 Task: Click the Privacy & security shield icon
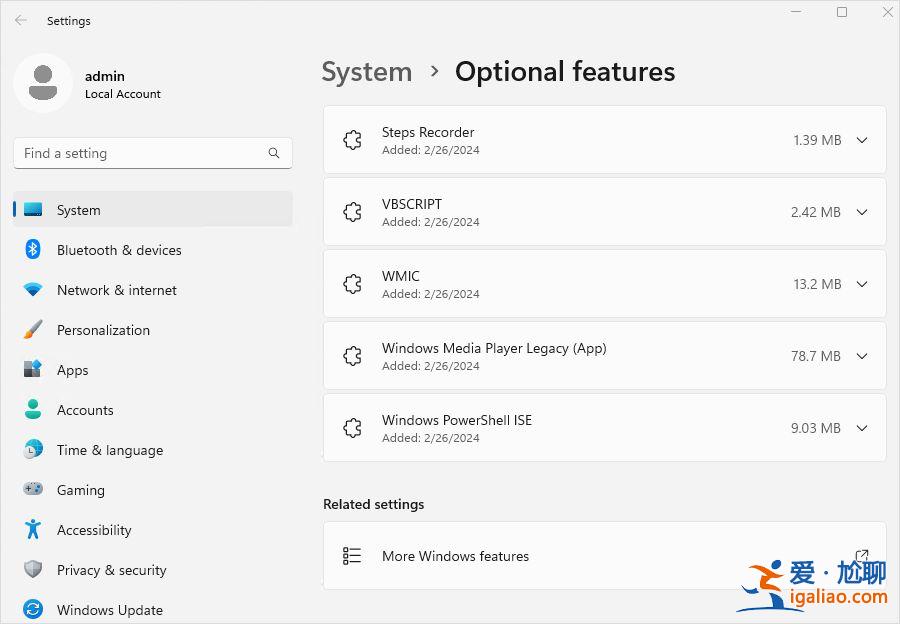[33, 570]
